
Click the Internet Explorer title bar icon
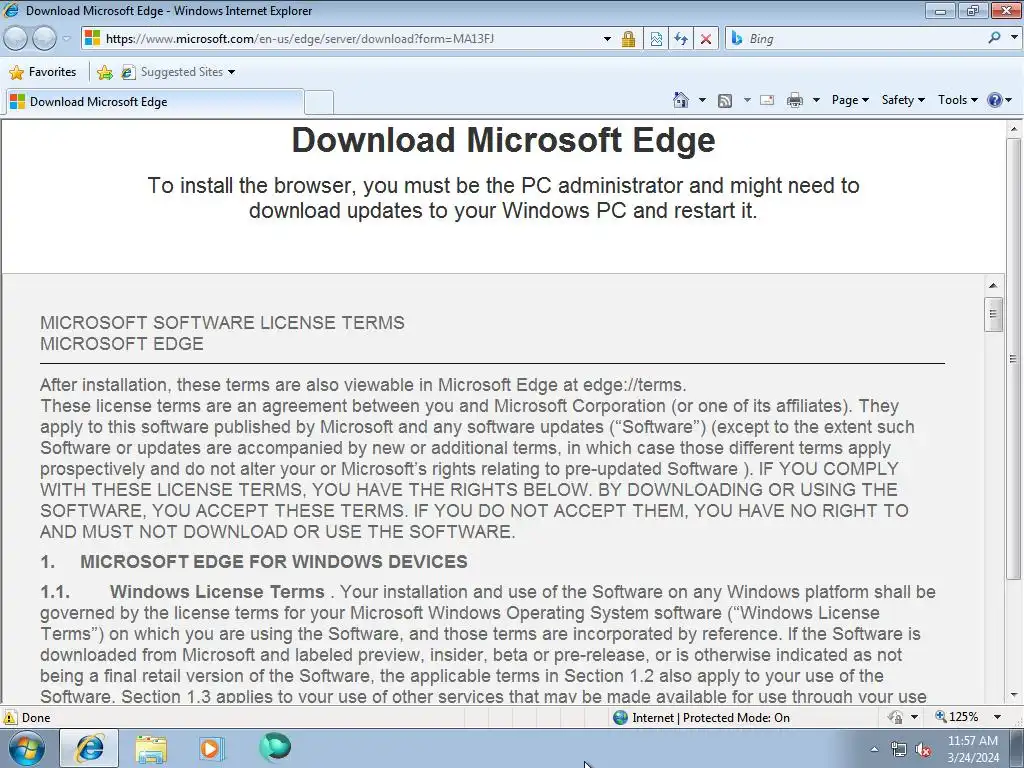[x=11, y=10]
